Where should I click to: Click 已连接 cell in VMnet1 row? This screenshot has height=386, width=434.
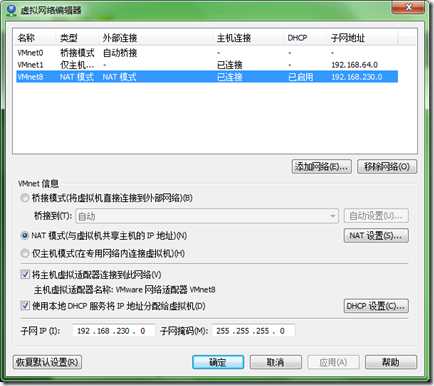click(x=230, y=65)
